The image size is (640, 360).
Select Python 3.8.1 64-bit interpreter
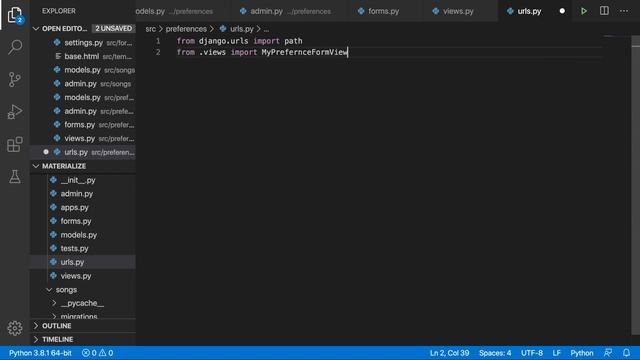[x=40, y=353]
